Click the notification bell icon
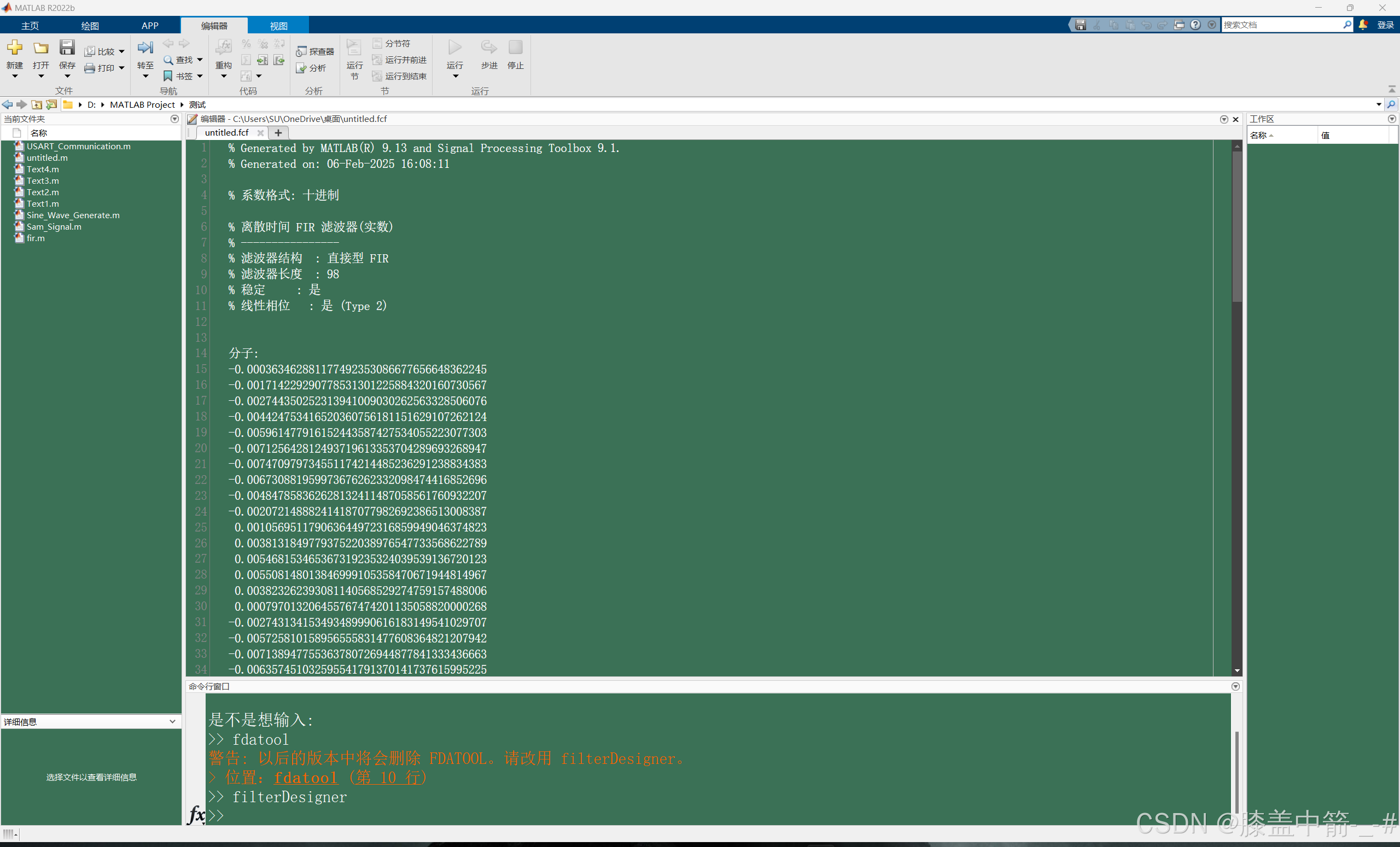The height and width of the screenshot is (847, 1400). pyautogui.click(x=1363, y=25)
